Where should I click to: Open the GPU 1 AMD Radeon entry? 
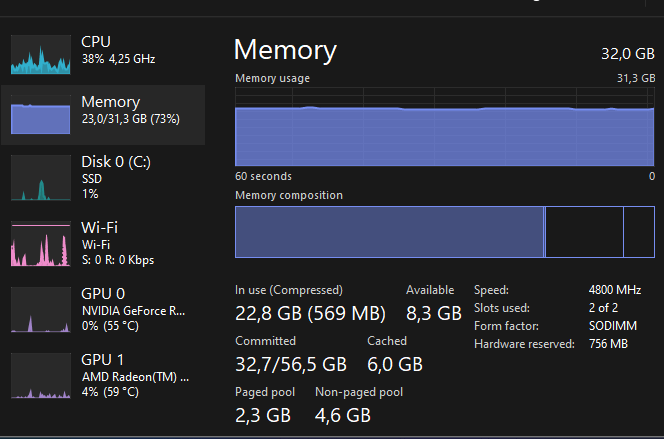click(x=103, y=375)
